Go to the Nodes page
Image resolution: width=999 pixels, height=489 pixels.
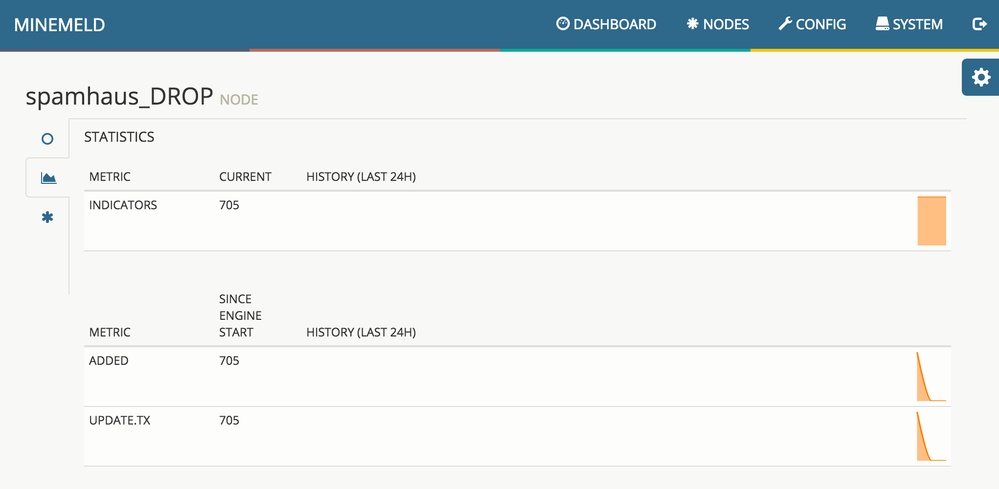click(717, 24)
